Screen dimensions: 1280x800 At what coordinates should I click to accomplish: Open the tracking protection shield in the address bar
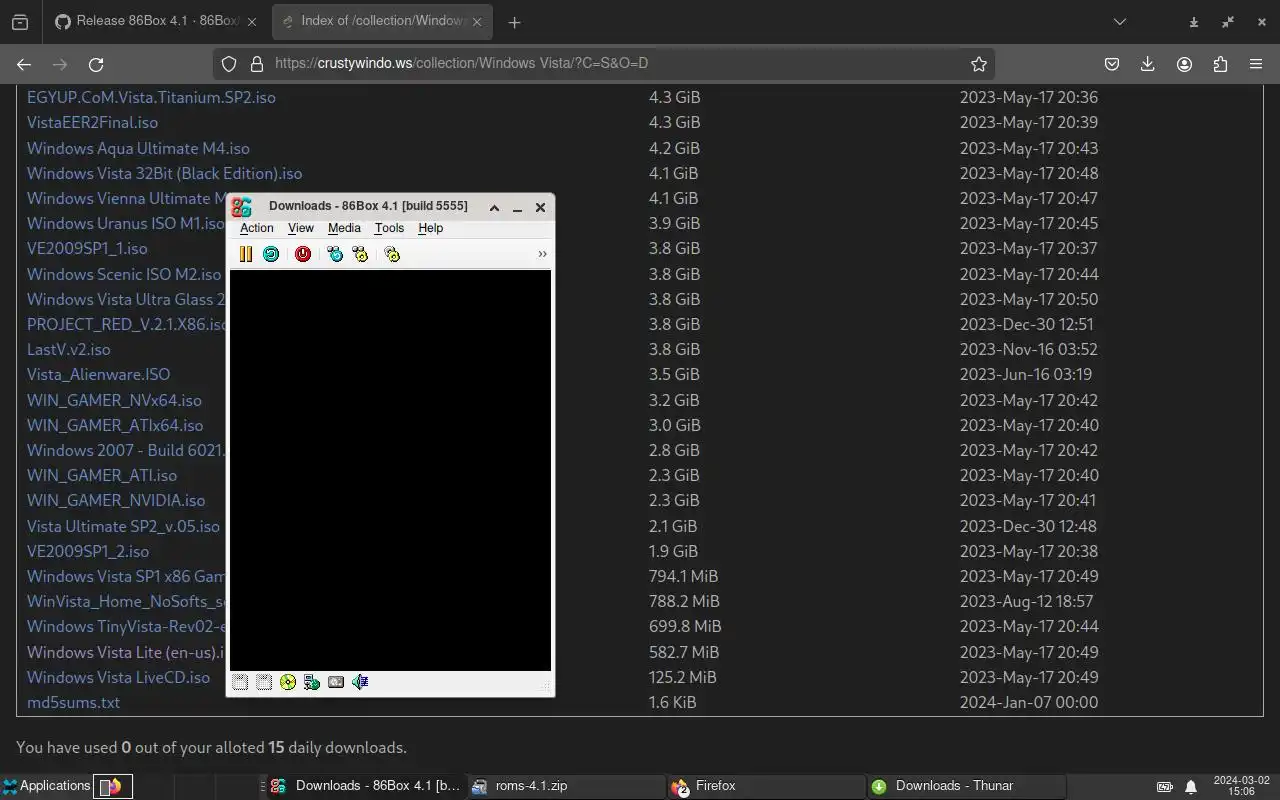229,64
